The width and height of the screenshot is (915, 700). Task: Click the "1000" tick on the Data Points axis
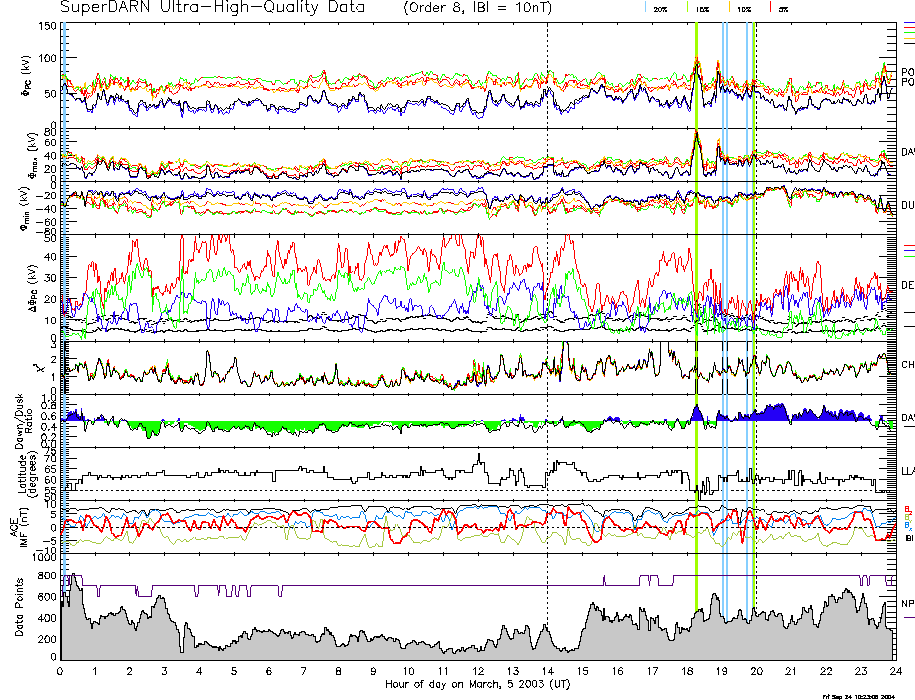[x=44, y=558]
